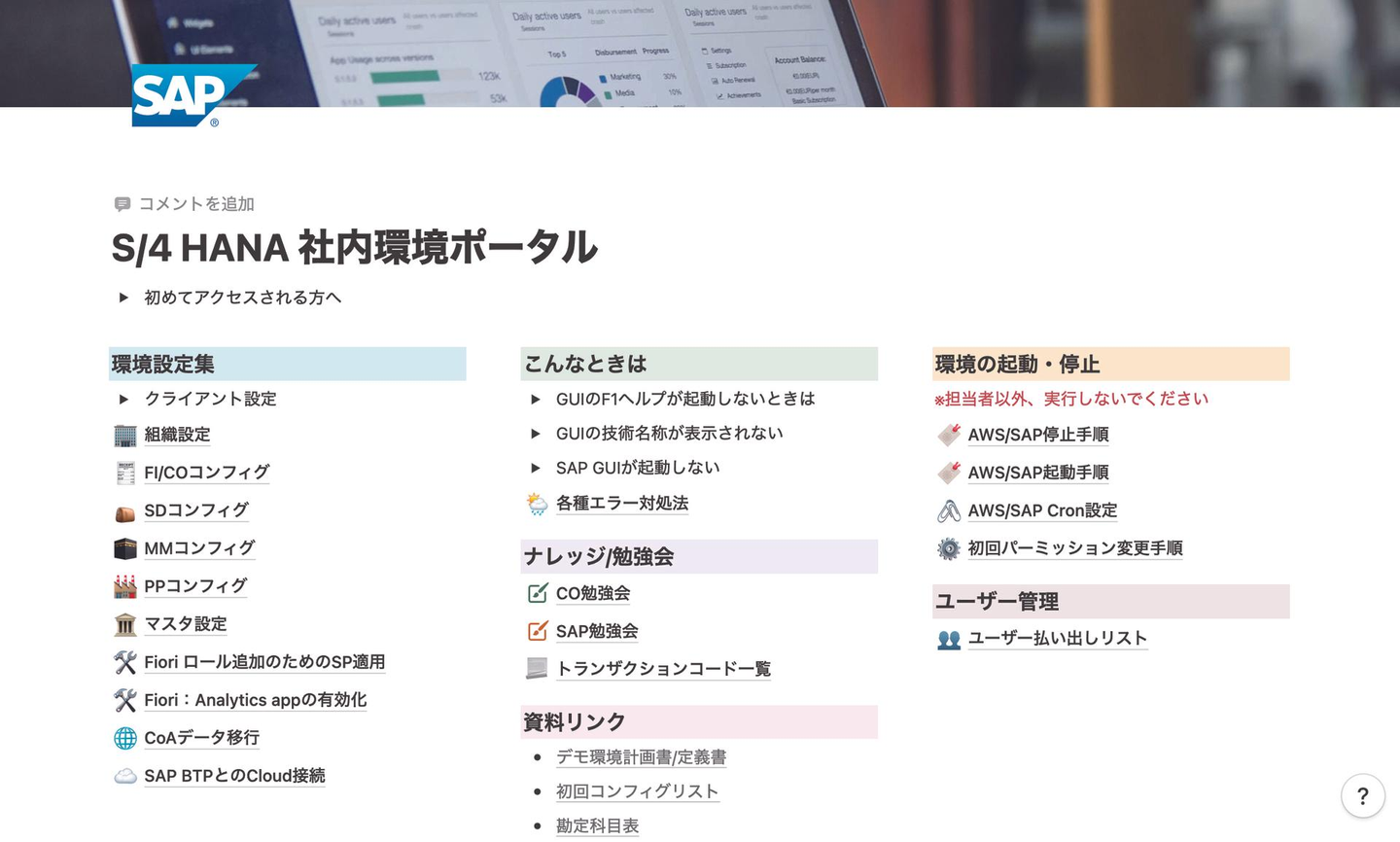Open the デモ環境計画書/定義書 link

tap(642, 757)
